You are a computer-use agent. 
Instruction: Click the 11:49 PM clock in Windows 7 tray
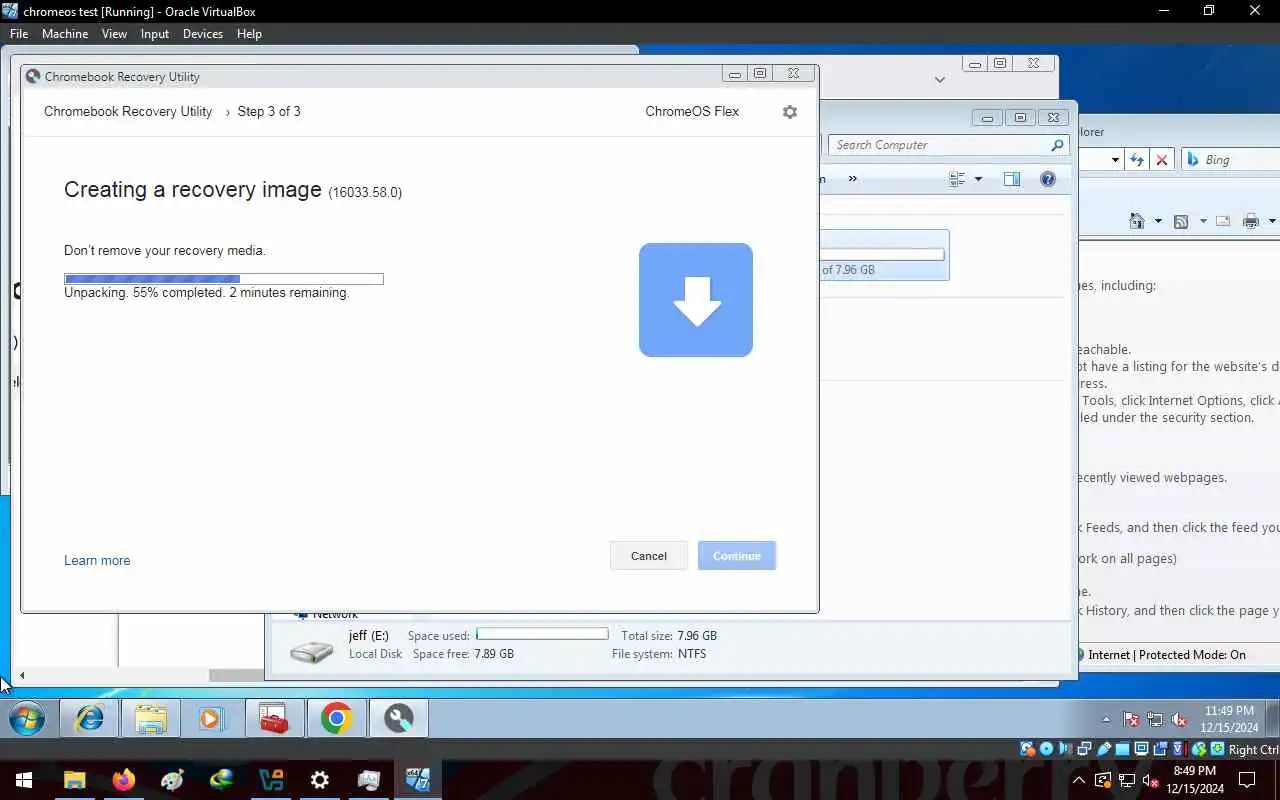click(x=1229, y=711)
